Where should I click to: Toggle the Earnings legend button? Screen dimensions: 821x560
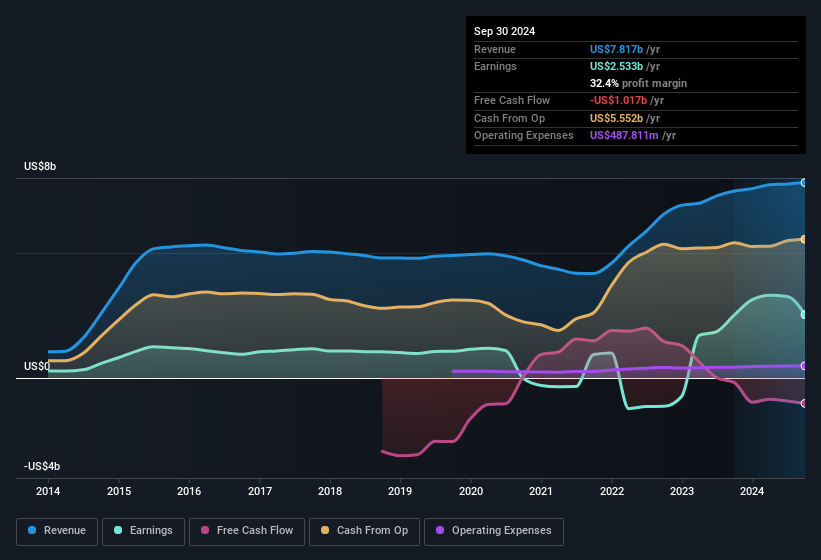coord(143,531)
